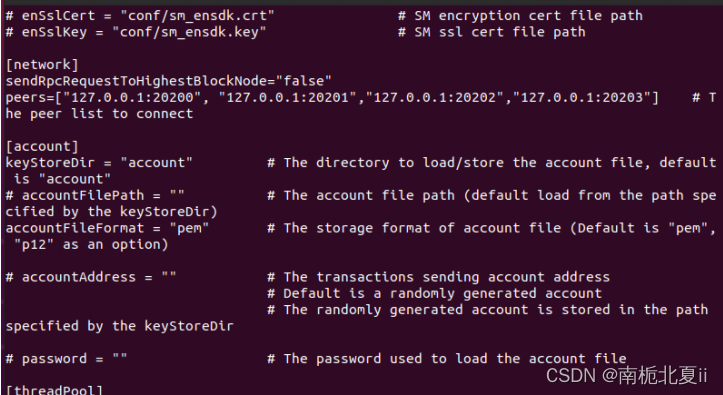Click the commented accountFilePath setting
The height and width of the screenshot is (395, 723).
click(x=95, y=195)
